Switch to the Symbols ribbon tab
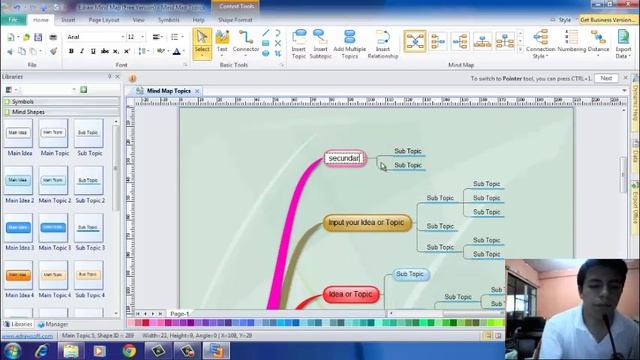This screenshot has height=360, width=640. tap(169, 20)
